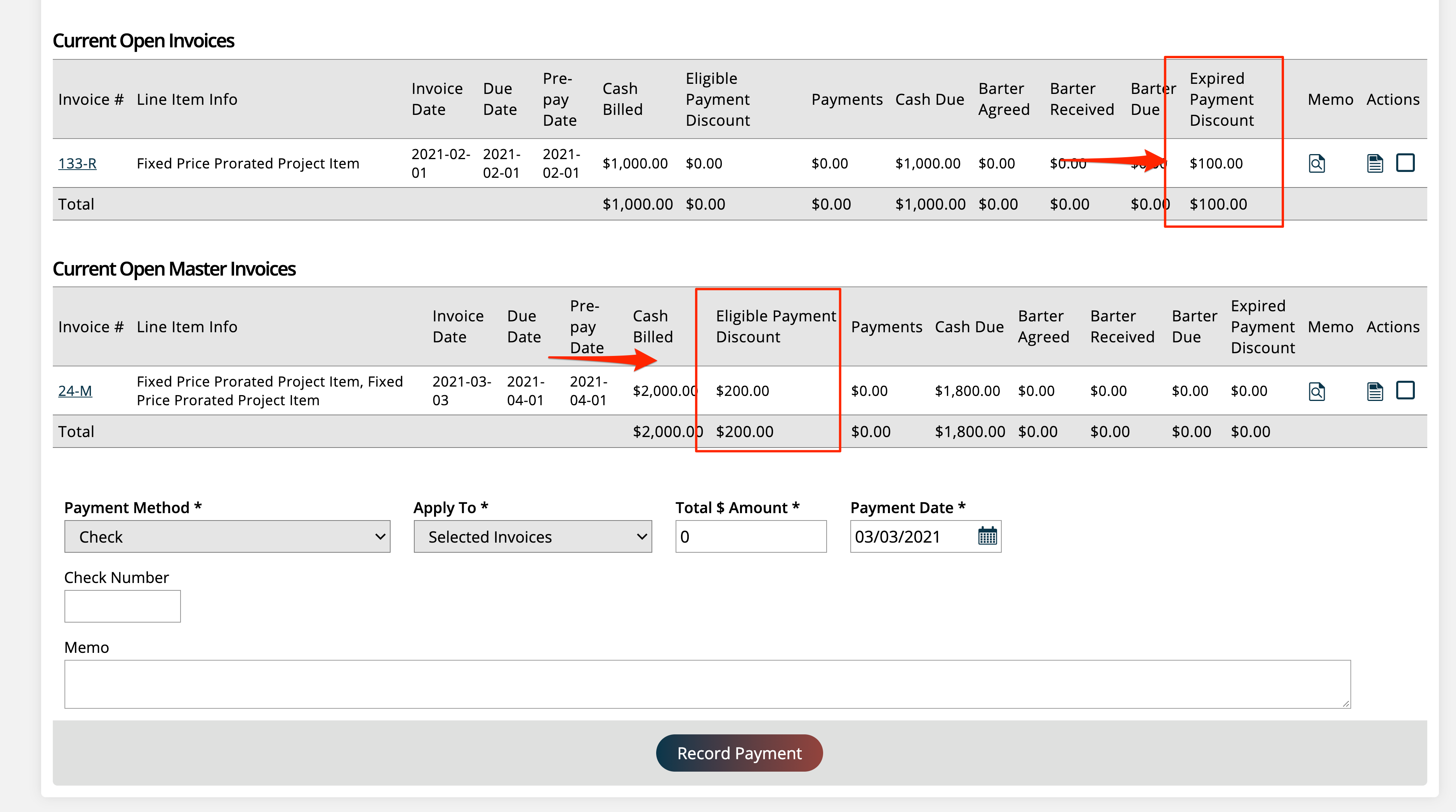This screenshot has height=812, width=1456.
Task: Deselect the Actions checkbox in Current Open Invoices row
Action: click(1406, 163)
